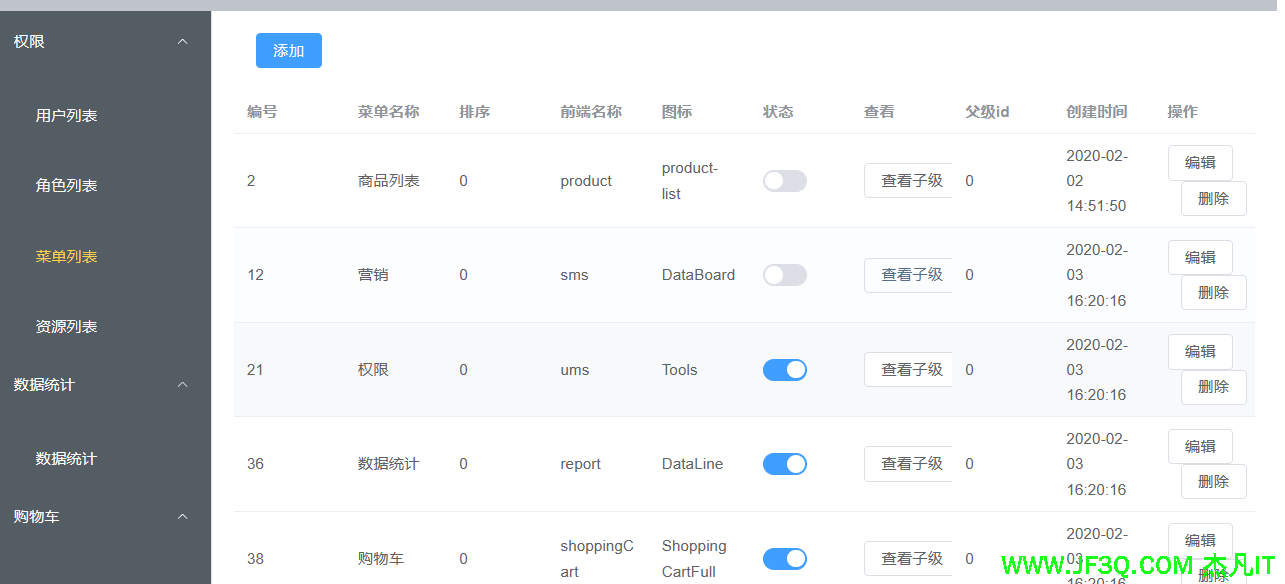Enable status toggle for 营销 row
1285x584 pixels.
pos(784,275)
